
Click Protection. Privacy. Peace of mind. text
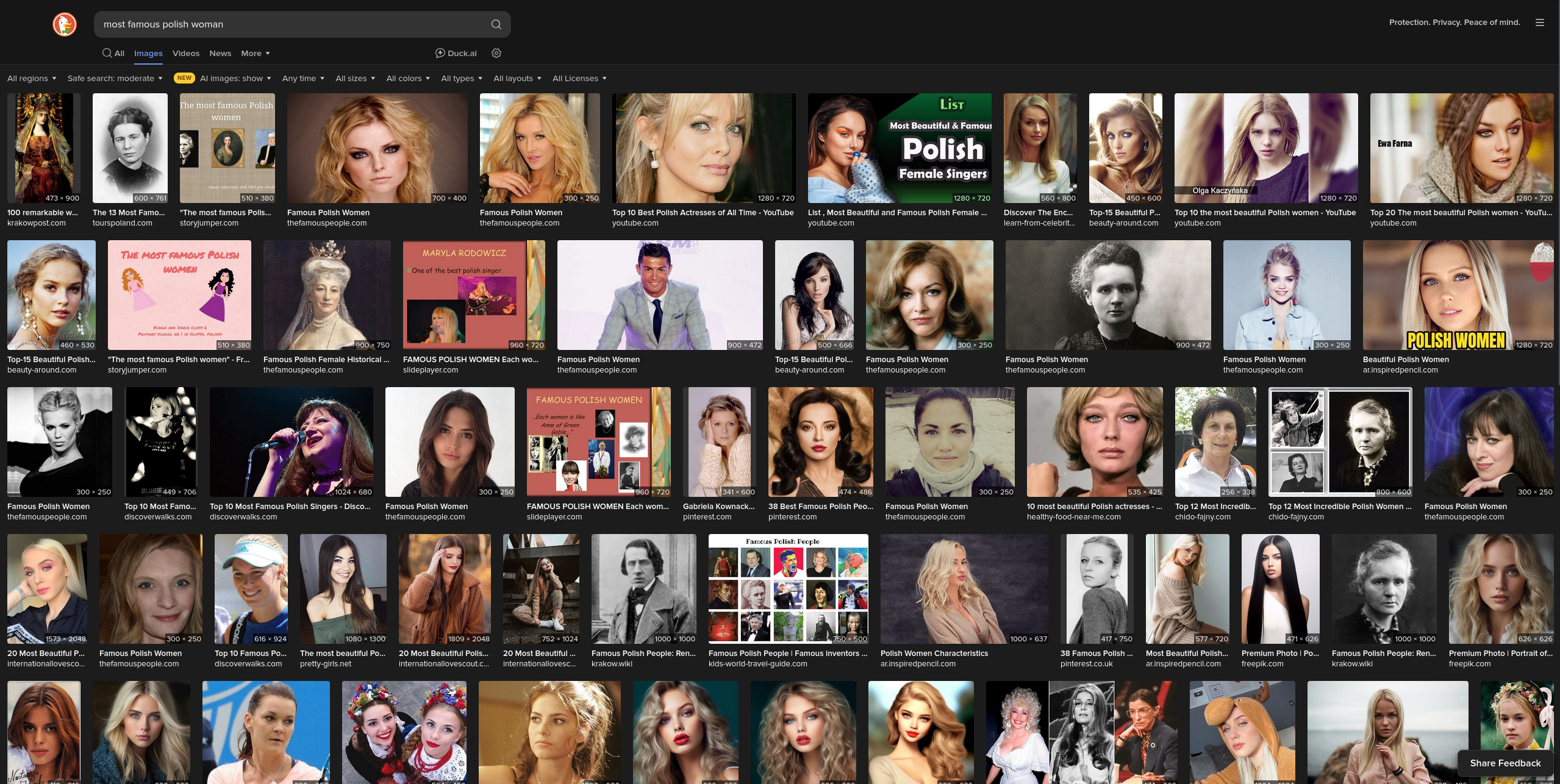1454,23
